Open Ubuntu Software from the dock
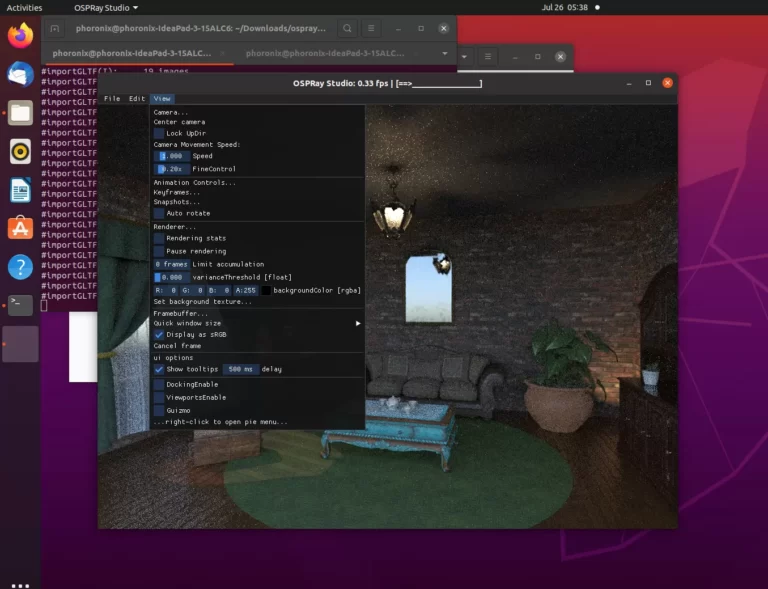 point(20,228)
